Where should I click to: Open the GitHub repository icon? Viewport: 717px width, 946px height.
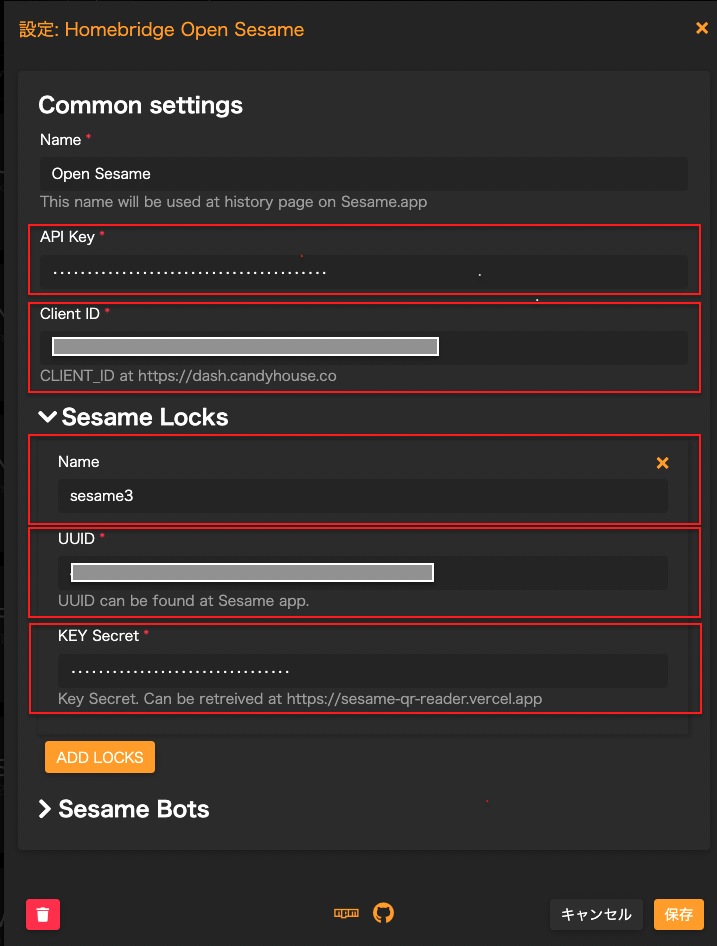[x=384, y=913]
